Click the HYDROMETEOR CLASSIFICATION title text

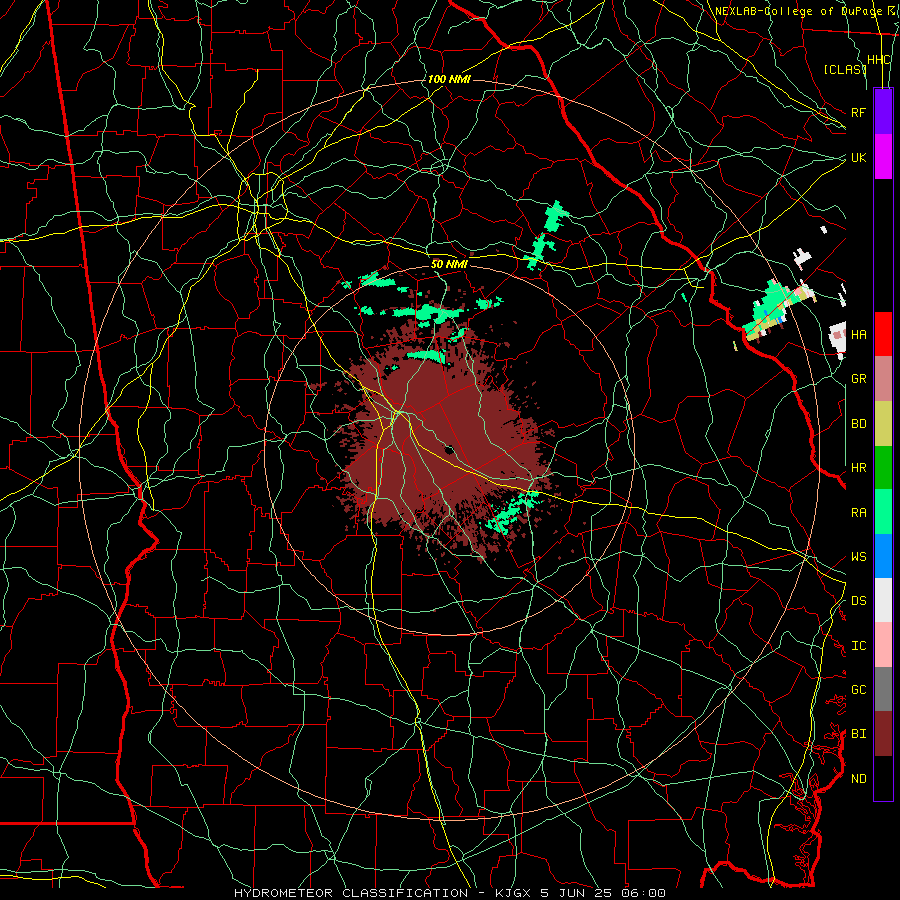(x=351, y=893)
